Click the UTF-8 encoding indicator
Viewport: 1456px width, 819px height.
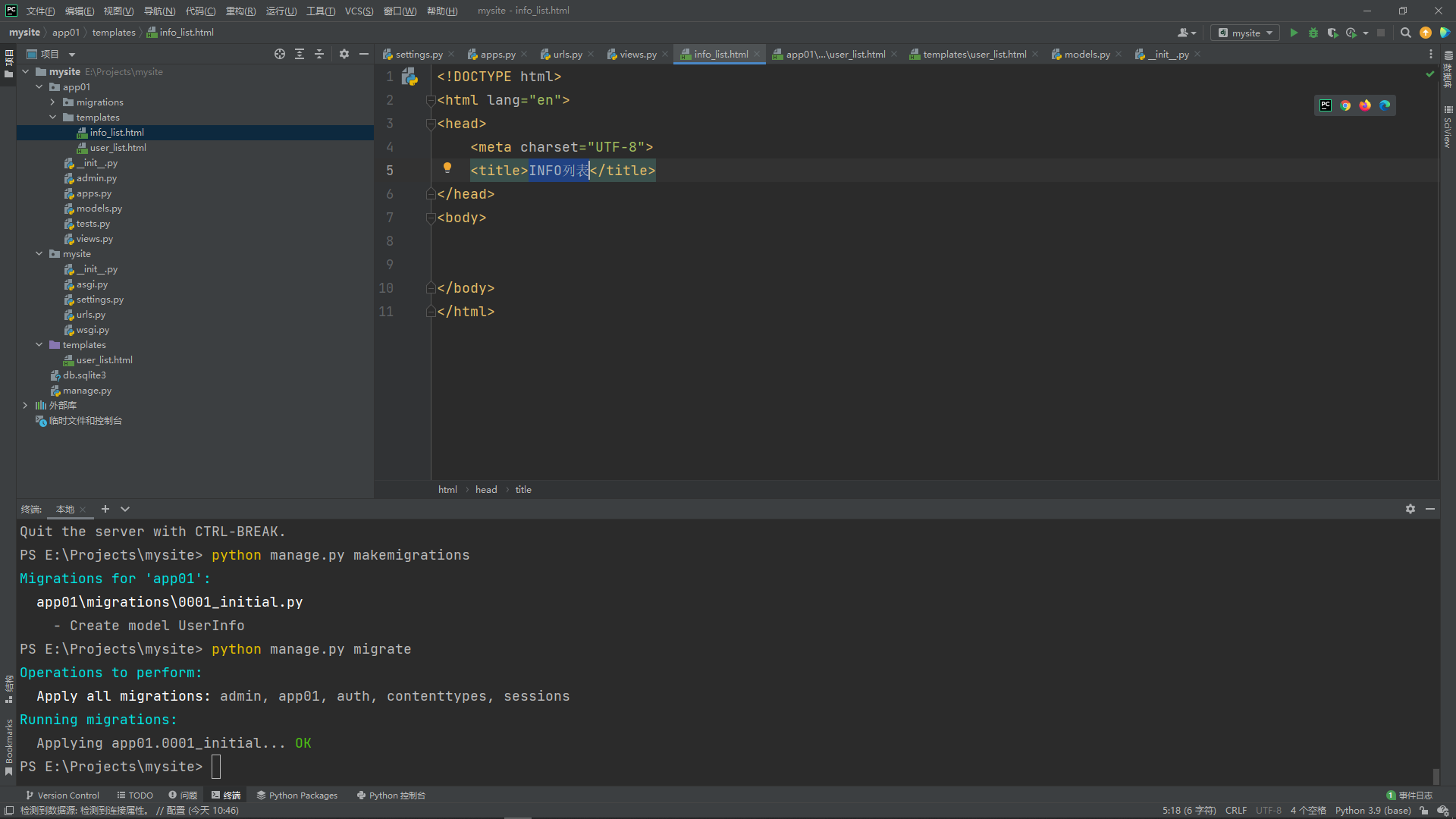coord(1268,811)
